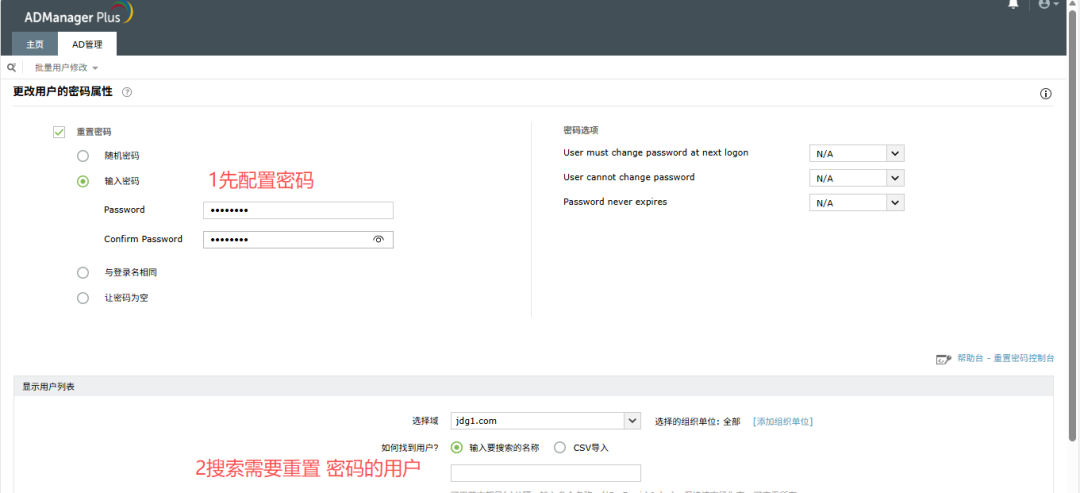Choose 输入要搜索的名称 radio button
This screenshot has width=1080, height=493.
(x=456, y=448)
